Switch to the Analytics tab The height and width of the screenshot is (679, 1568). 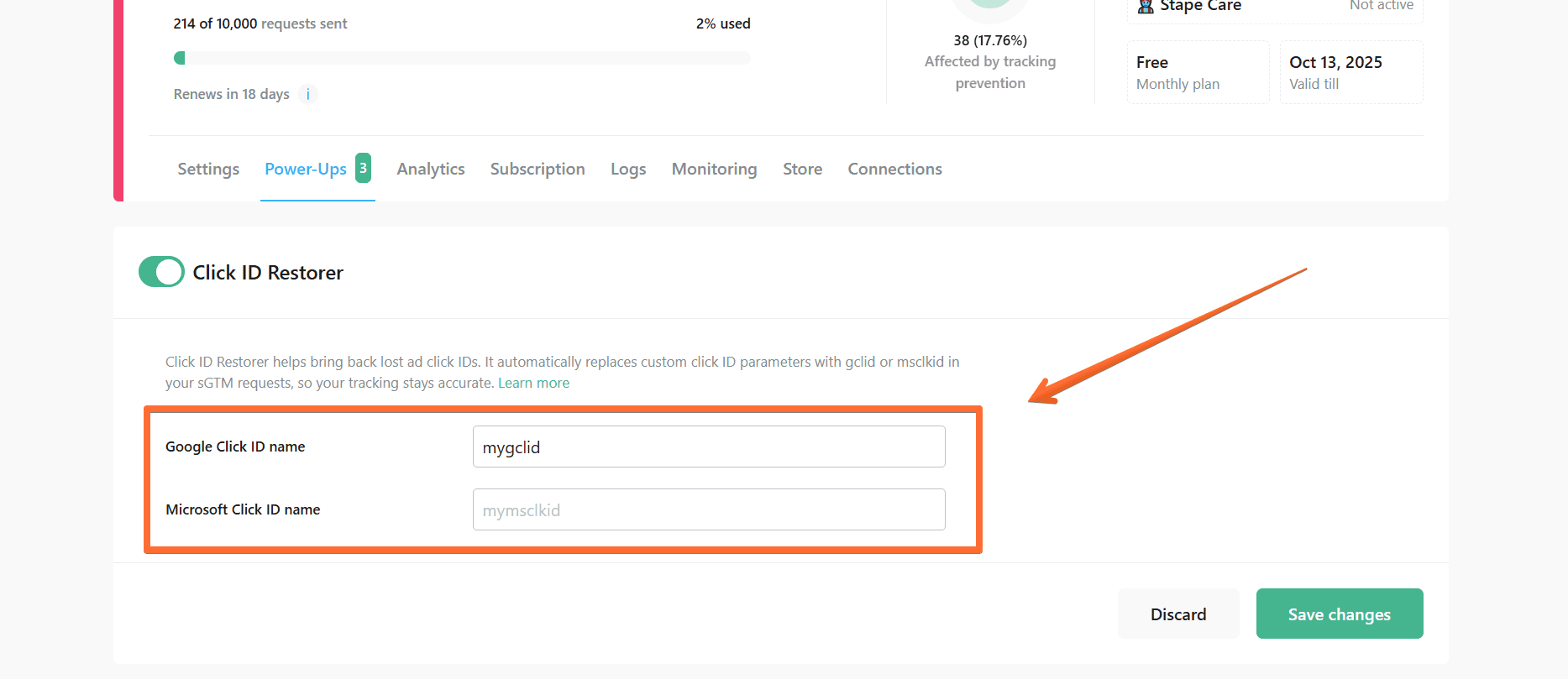[x=430, y=169]
